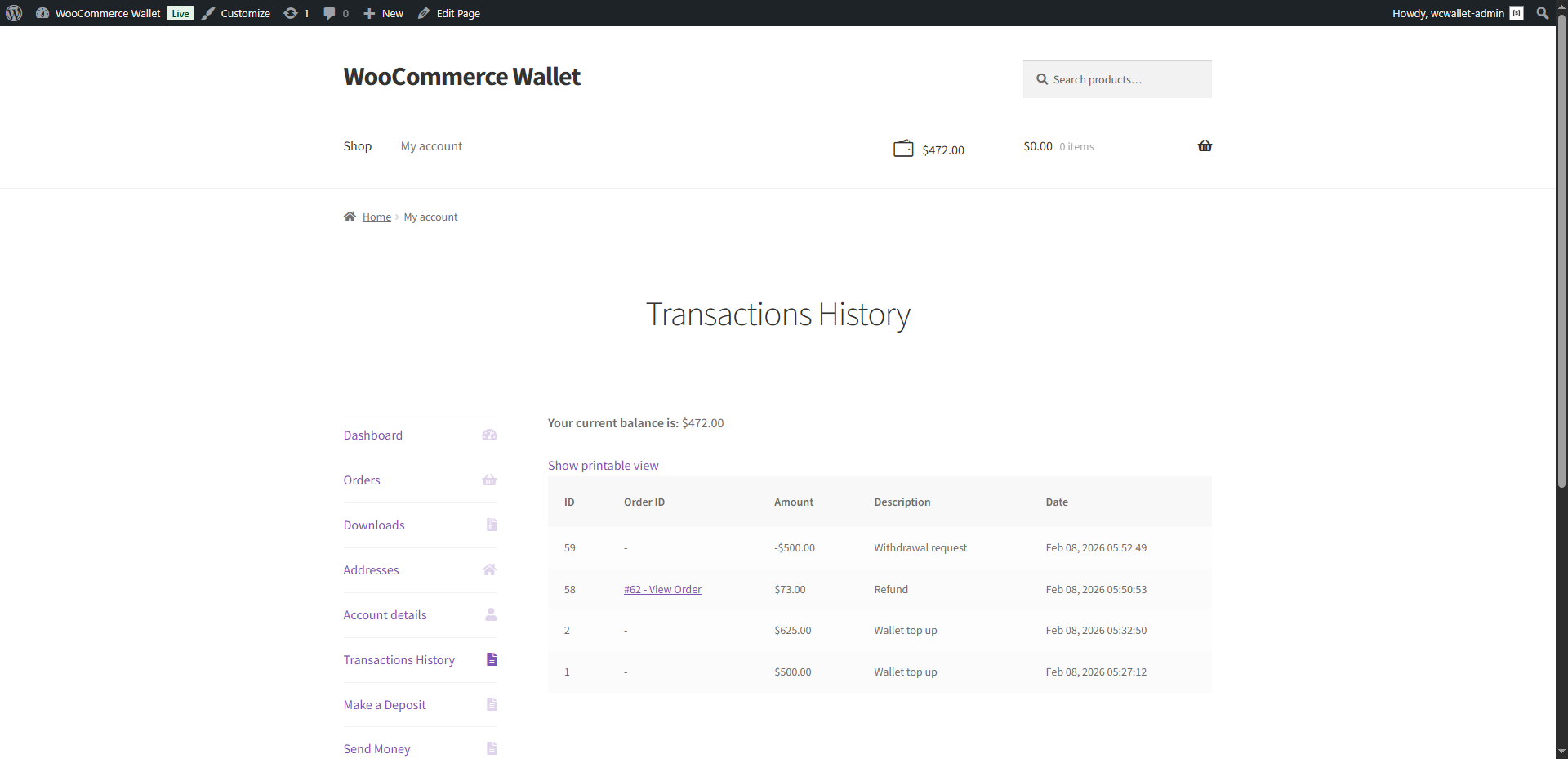Click the shopping basket cart icon

(1205, 146)
